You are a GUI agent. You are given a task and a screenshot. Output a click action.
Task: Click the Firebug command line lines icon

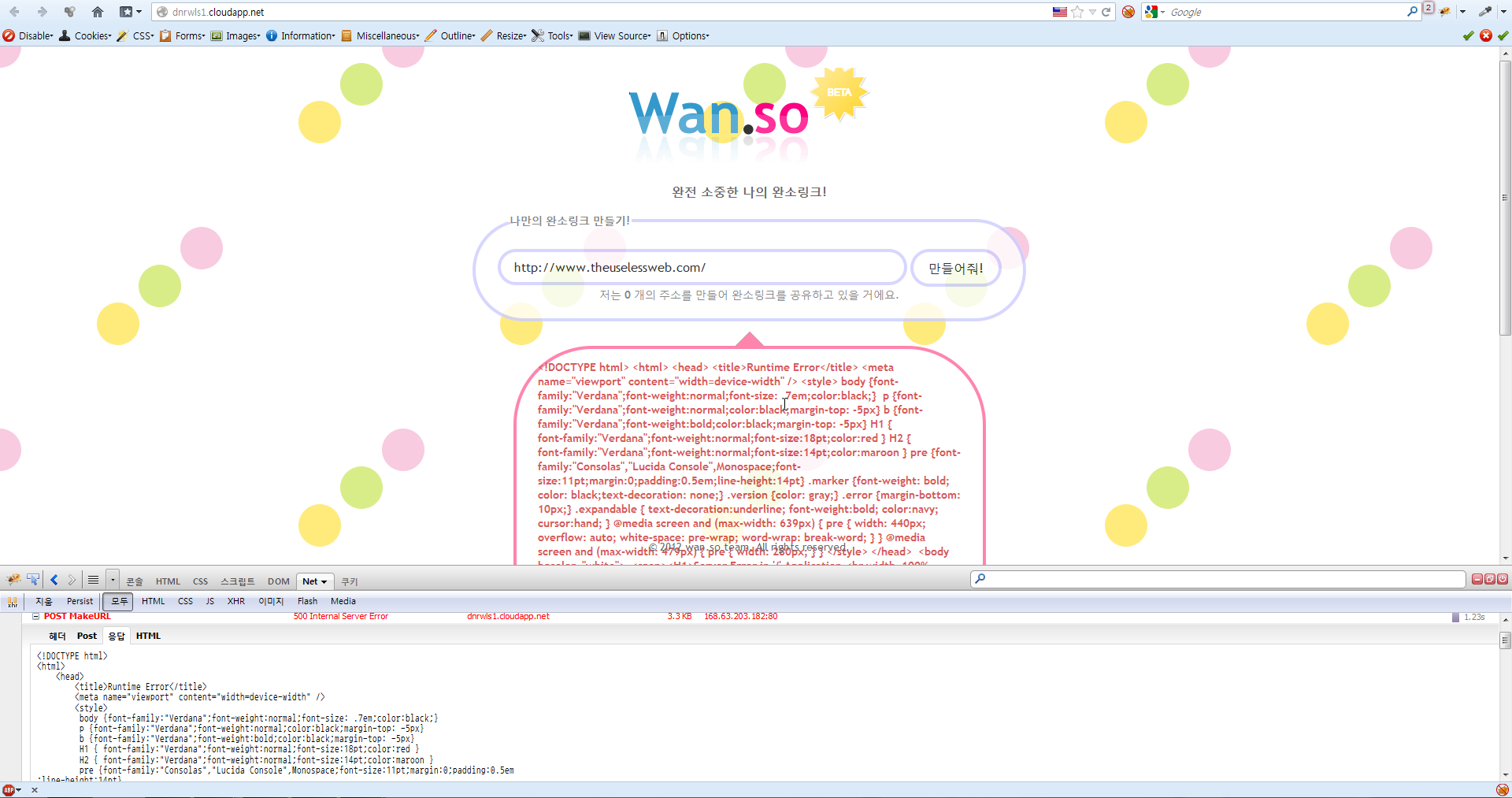pyautogui.click(x=93, y=581)
